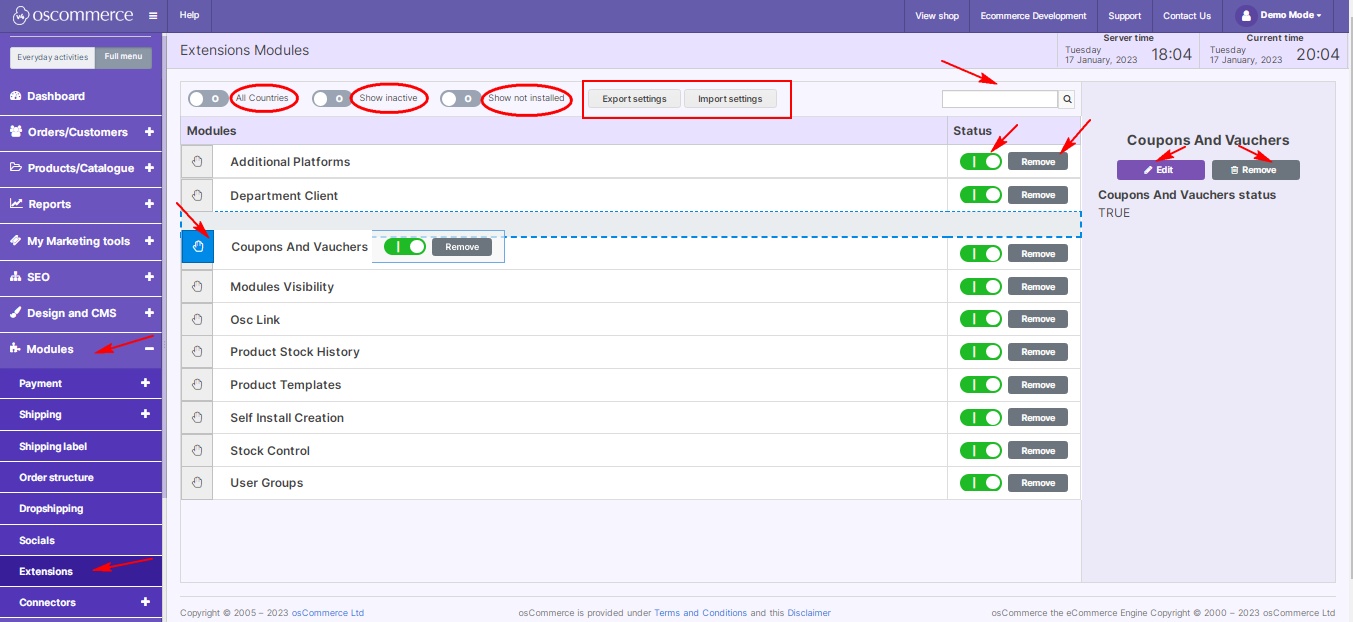The height and width of the screenshot is (622, 1353).
Task: Open the Terms and Conditions link
Action: [700, 613]
